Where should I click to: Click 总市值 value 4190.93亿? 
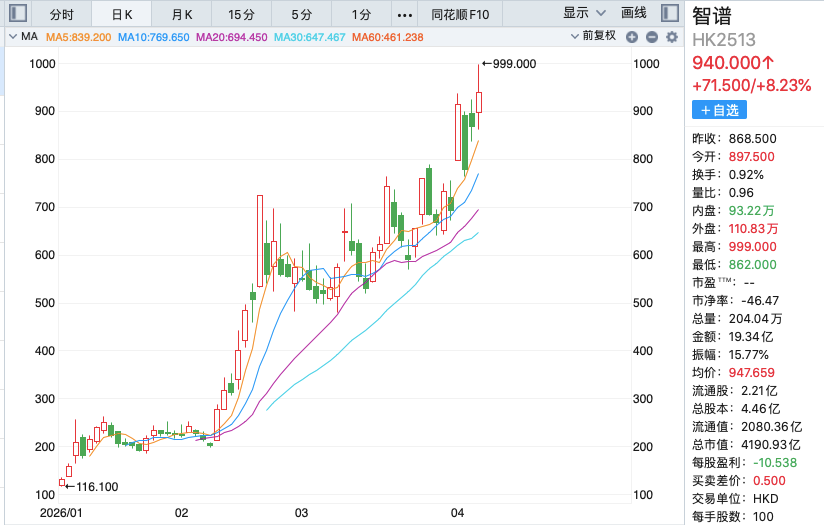click(771, 445)
